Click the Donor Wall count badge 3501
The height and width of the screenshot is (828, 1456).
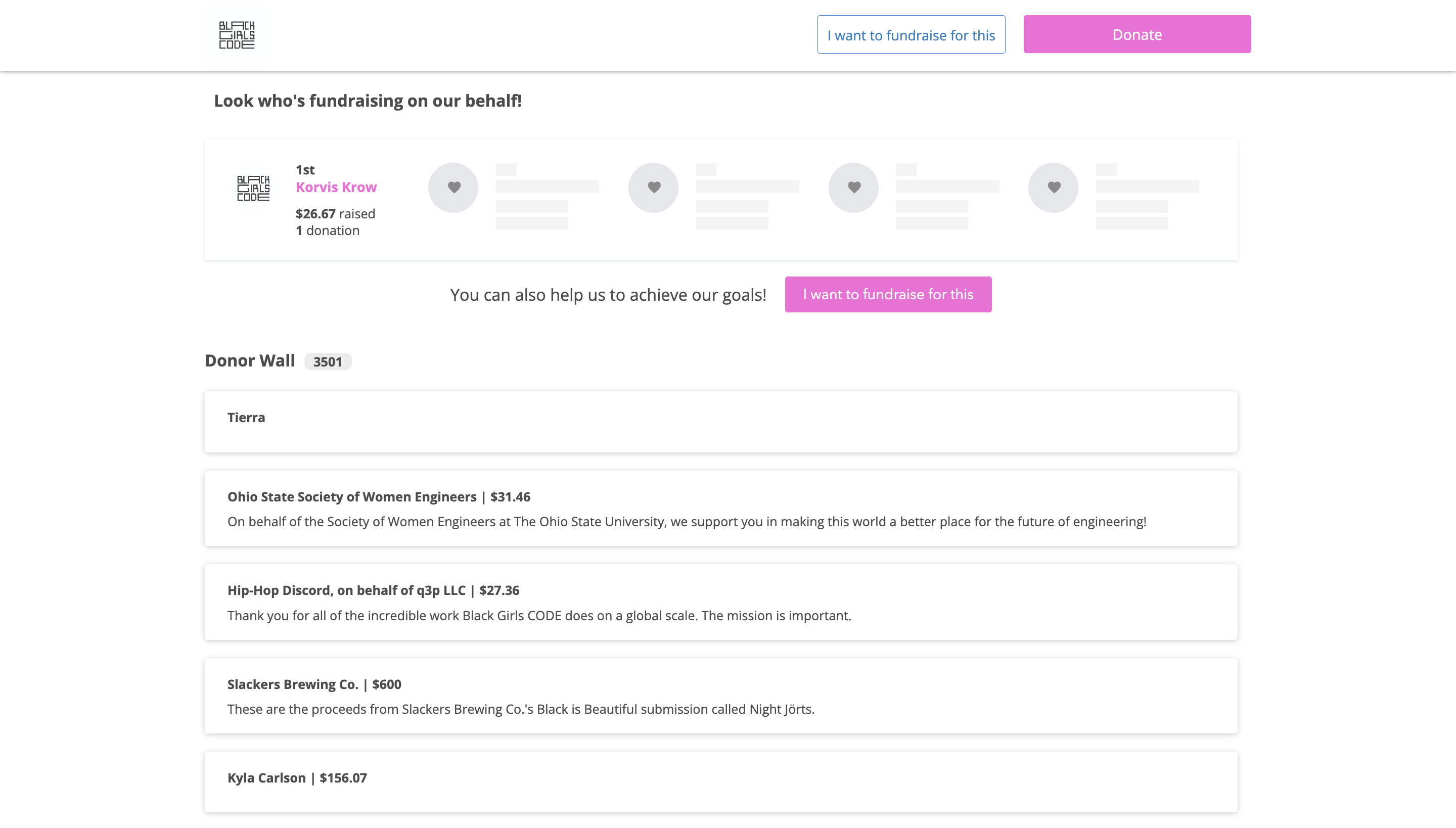click(x=328, y=362)
